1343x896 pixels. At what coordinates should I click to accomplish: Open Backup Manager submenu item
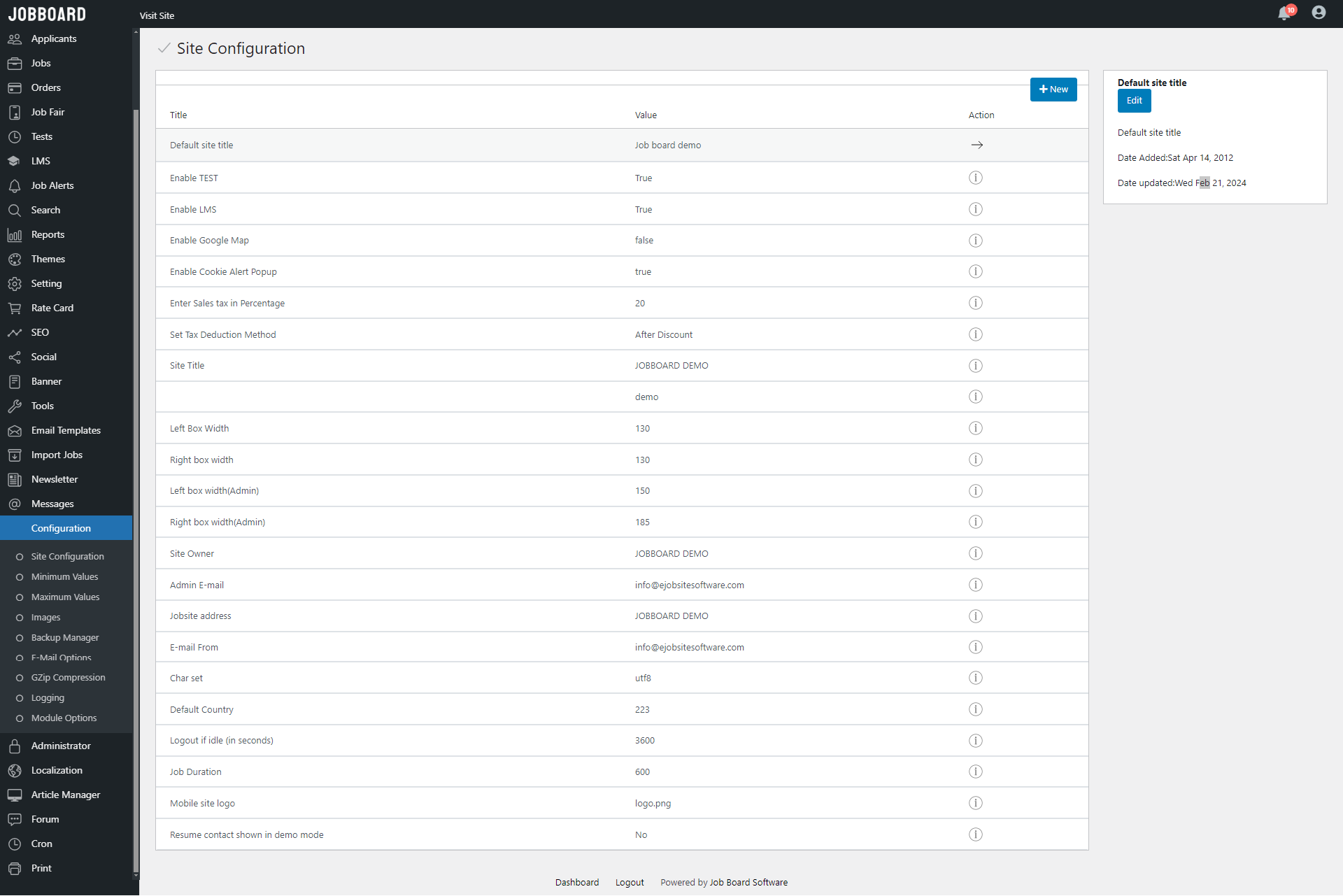tap(65, 637)
